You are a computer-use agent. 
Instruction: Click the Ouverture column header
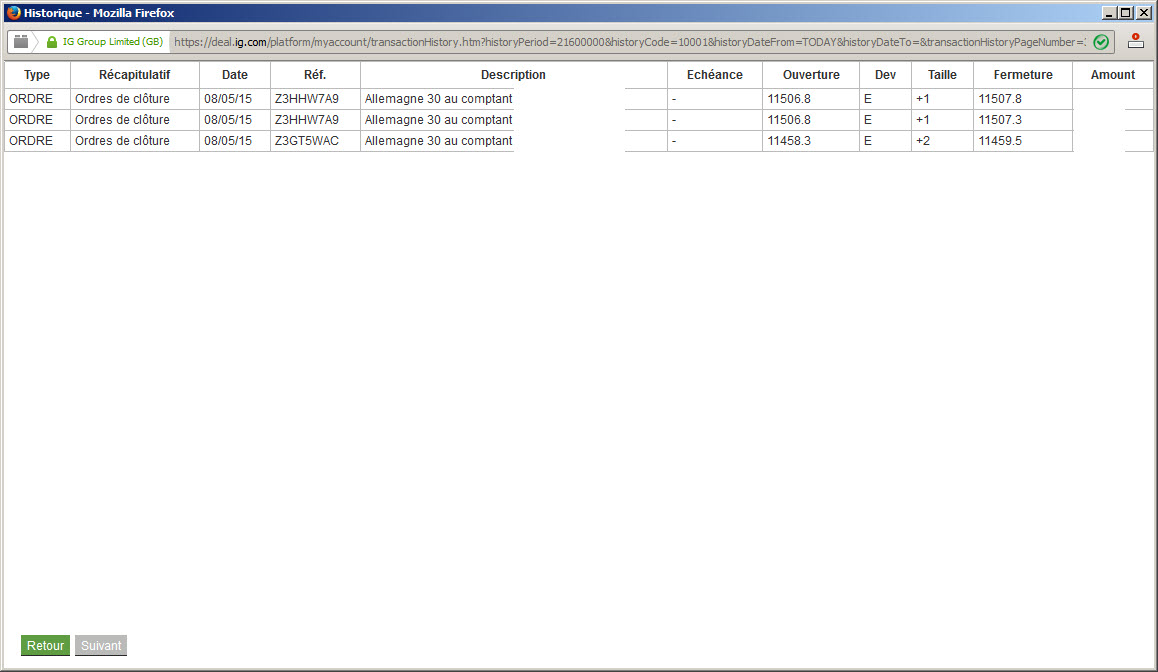pos(811,75)
